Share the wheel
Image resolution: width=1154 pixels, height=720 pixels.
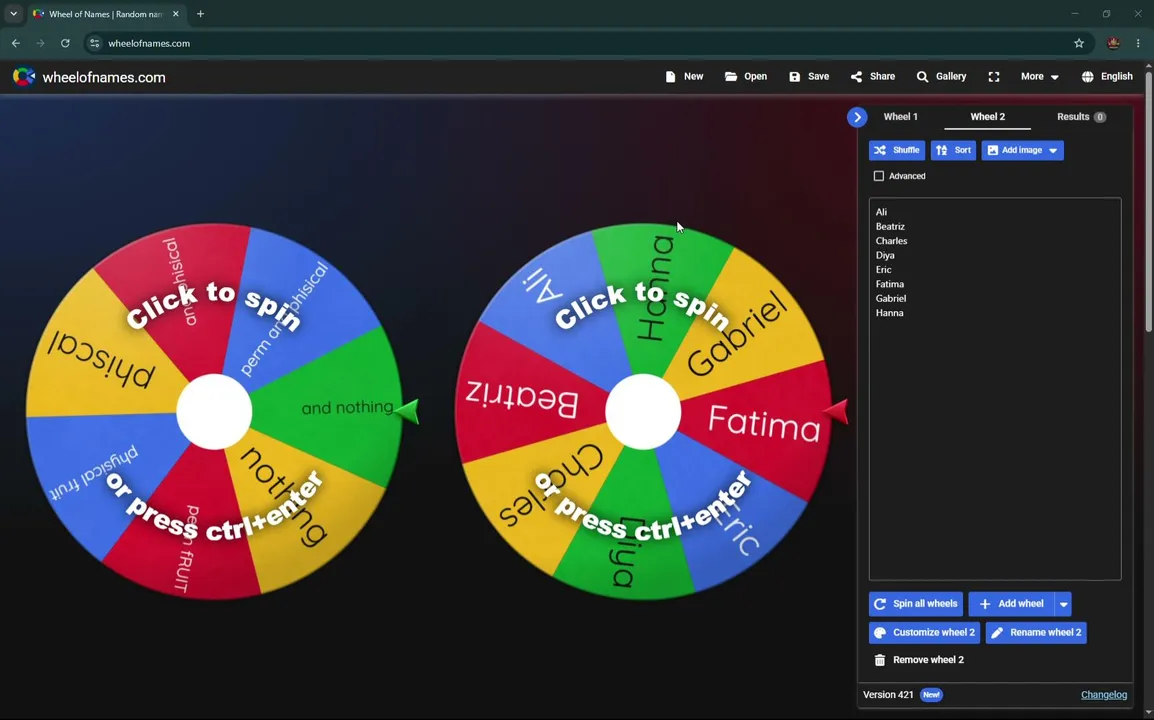point(873,77)
